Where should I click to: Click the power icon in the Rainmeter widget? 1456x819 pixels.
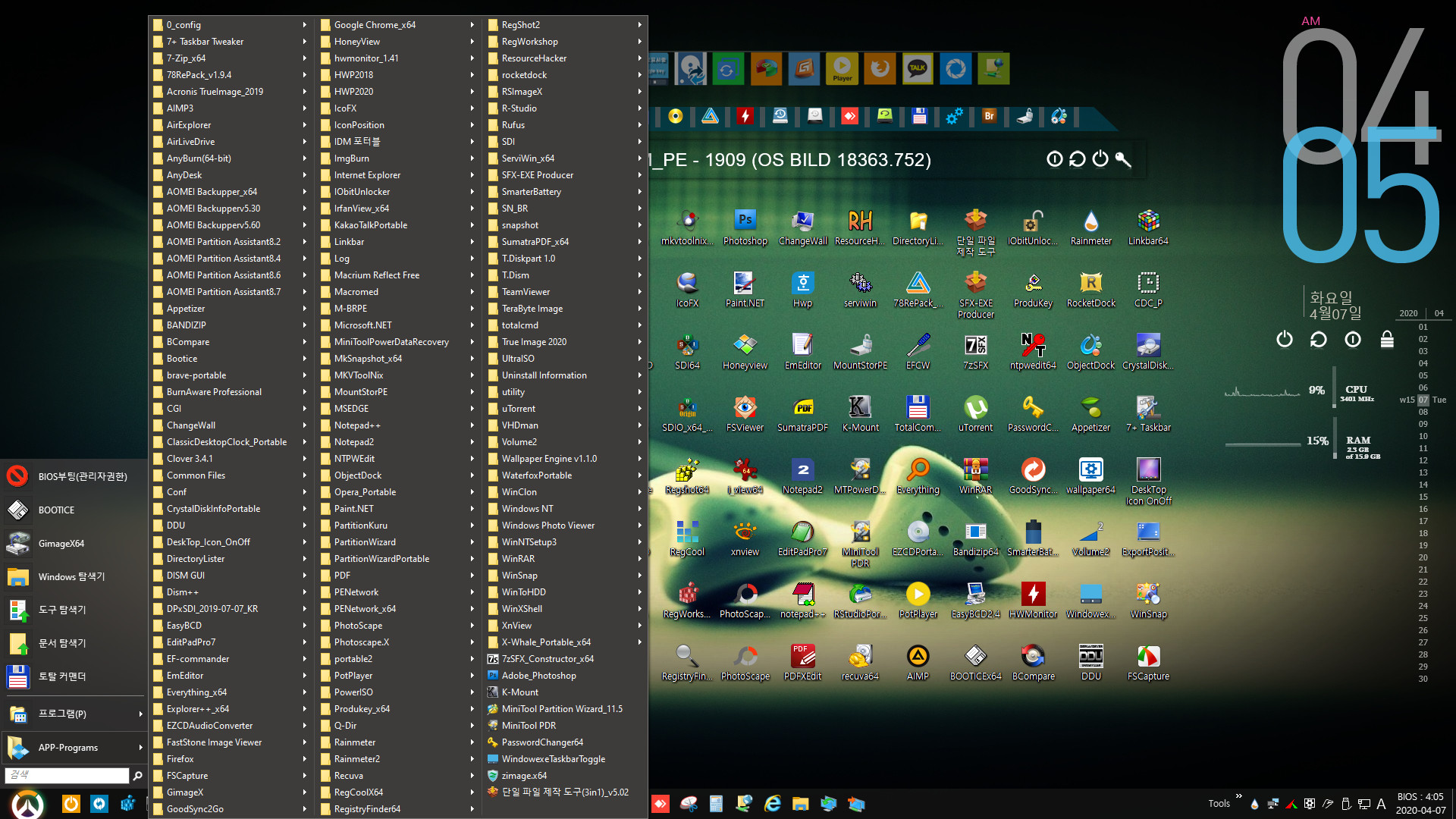tap(1284, 339)
